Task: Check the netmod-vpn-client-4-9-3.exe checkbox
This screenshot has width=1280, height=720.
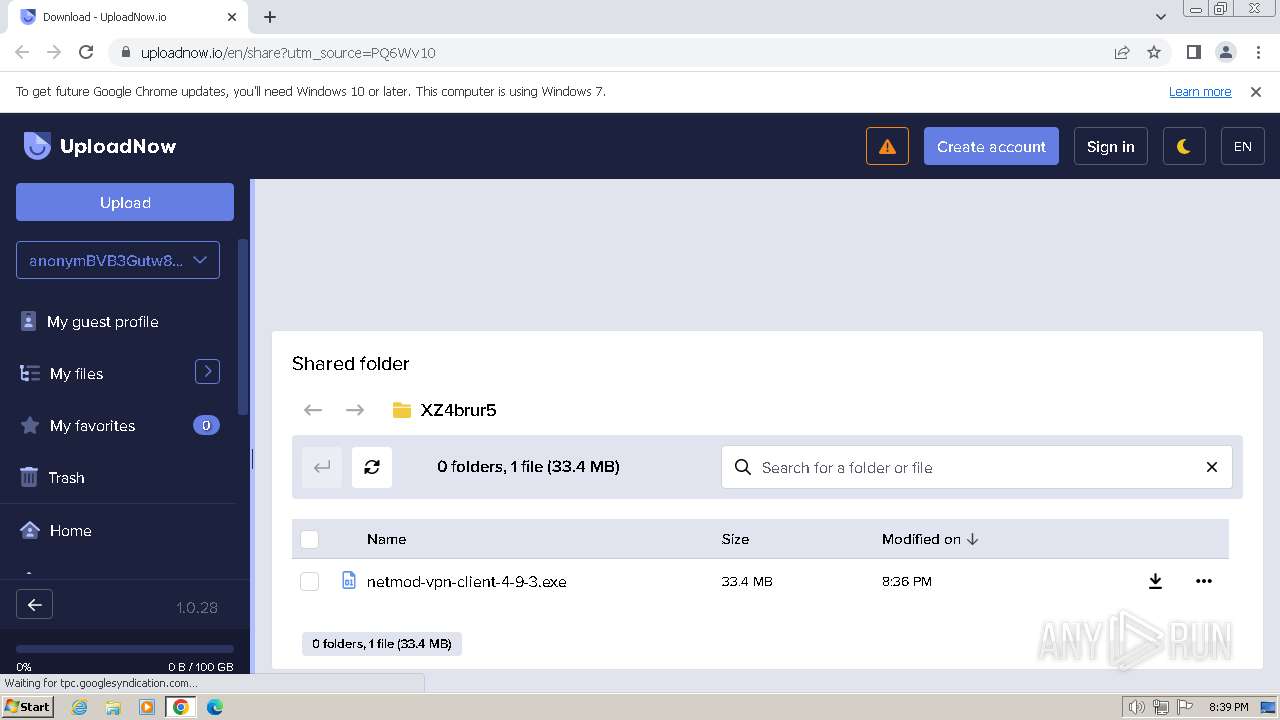Action: (x=310, y=582)
